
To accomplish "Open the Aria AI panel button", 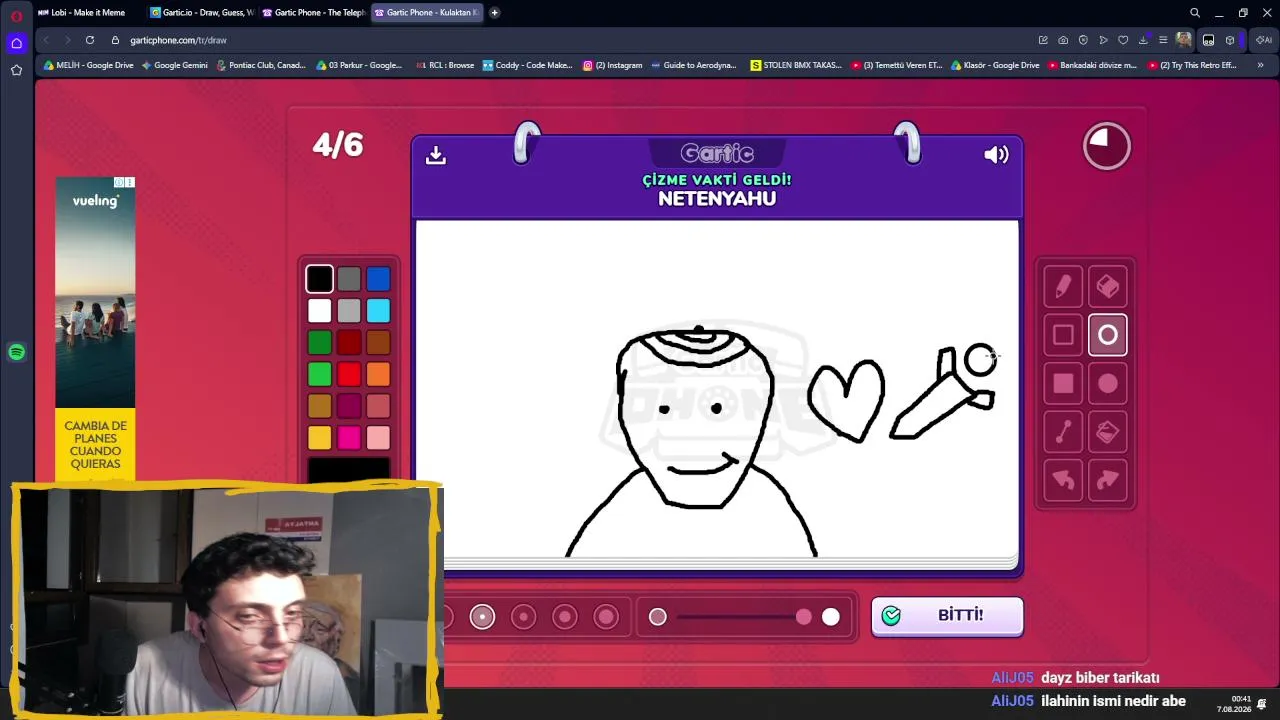I will (x=1263, y=40).
